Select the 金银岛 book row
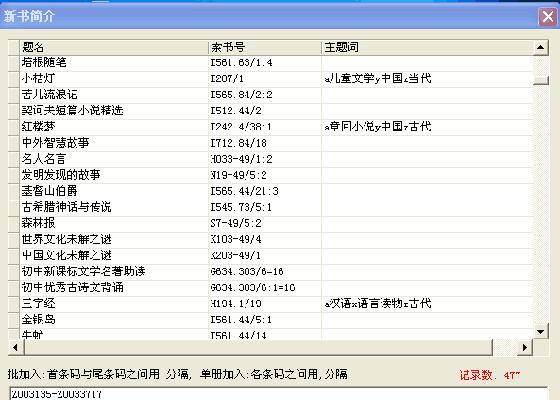This screenshot has width=560, height=400. coord(271,320)
